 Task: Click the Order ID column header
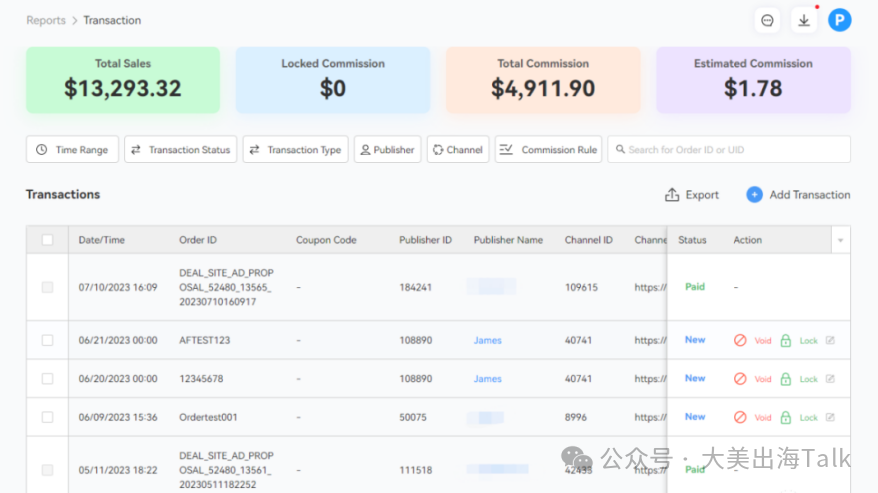(x=198, y=240)
